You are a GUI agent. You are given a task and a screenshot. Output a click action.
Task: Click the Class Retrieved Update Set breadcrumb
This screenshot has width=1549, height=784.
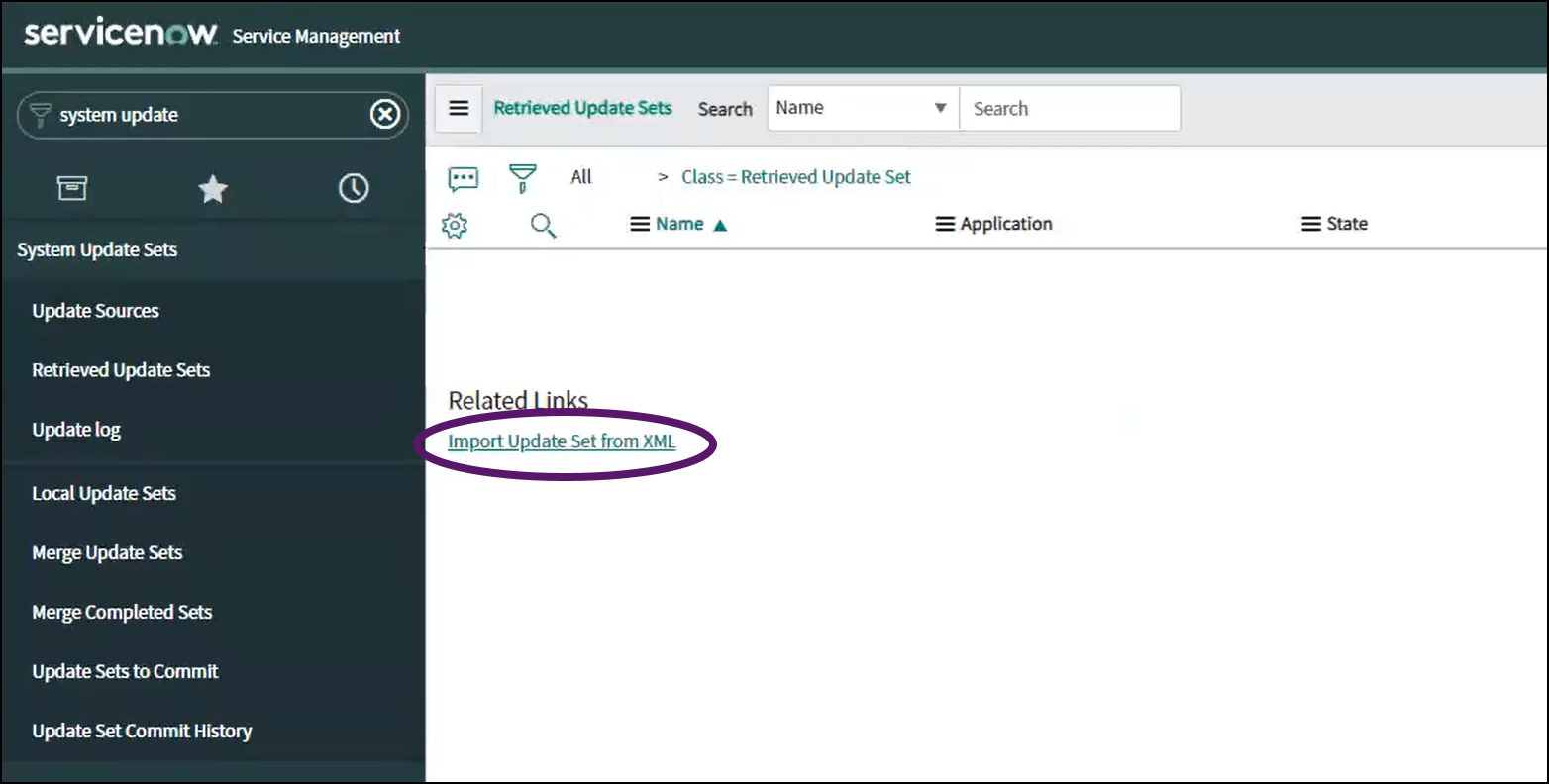pos(795,176)
